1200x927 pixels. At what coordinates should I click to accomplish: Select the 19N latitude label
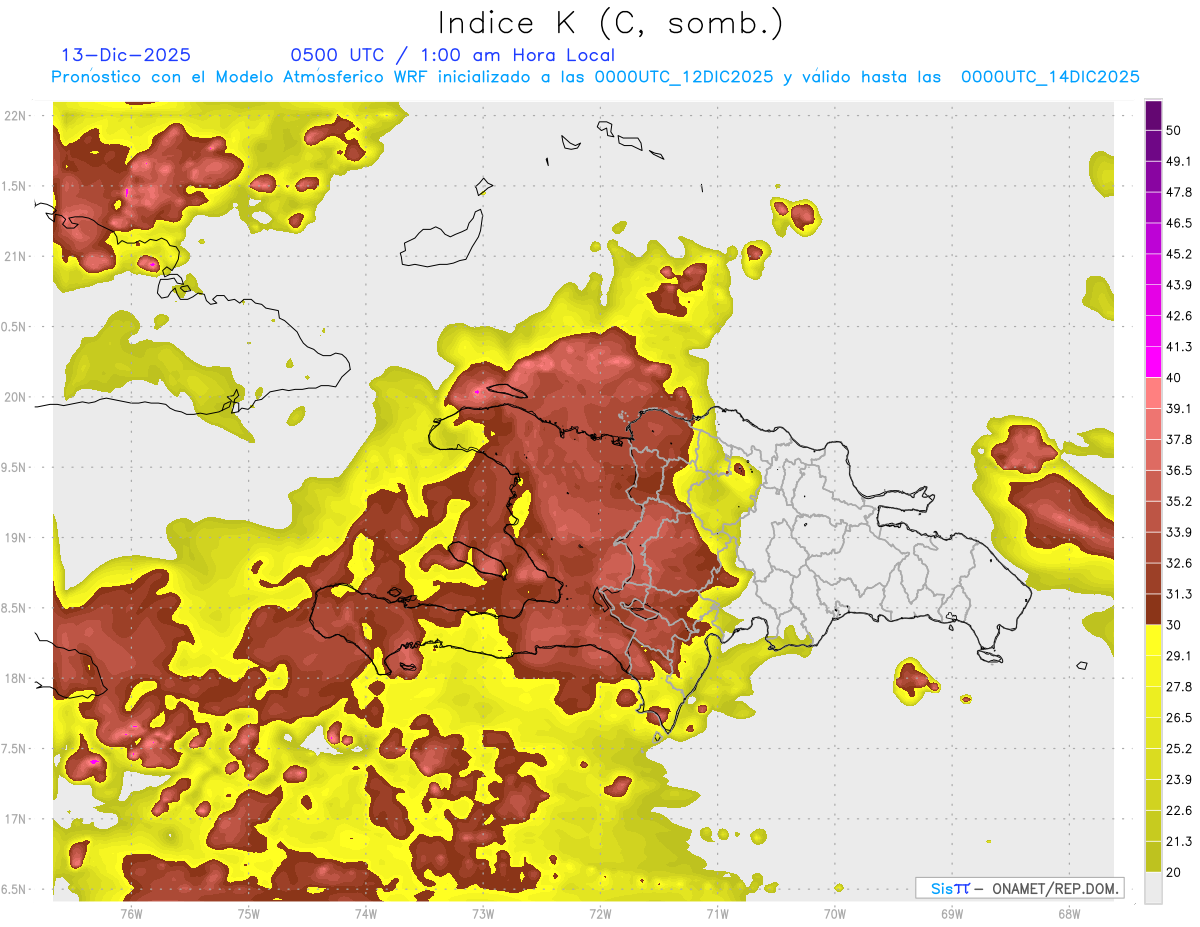pos(16,538)
